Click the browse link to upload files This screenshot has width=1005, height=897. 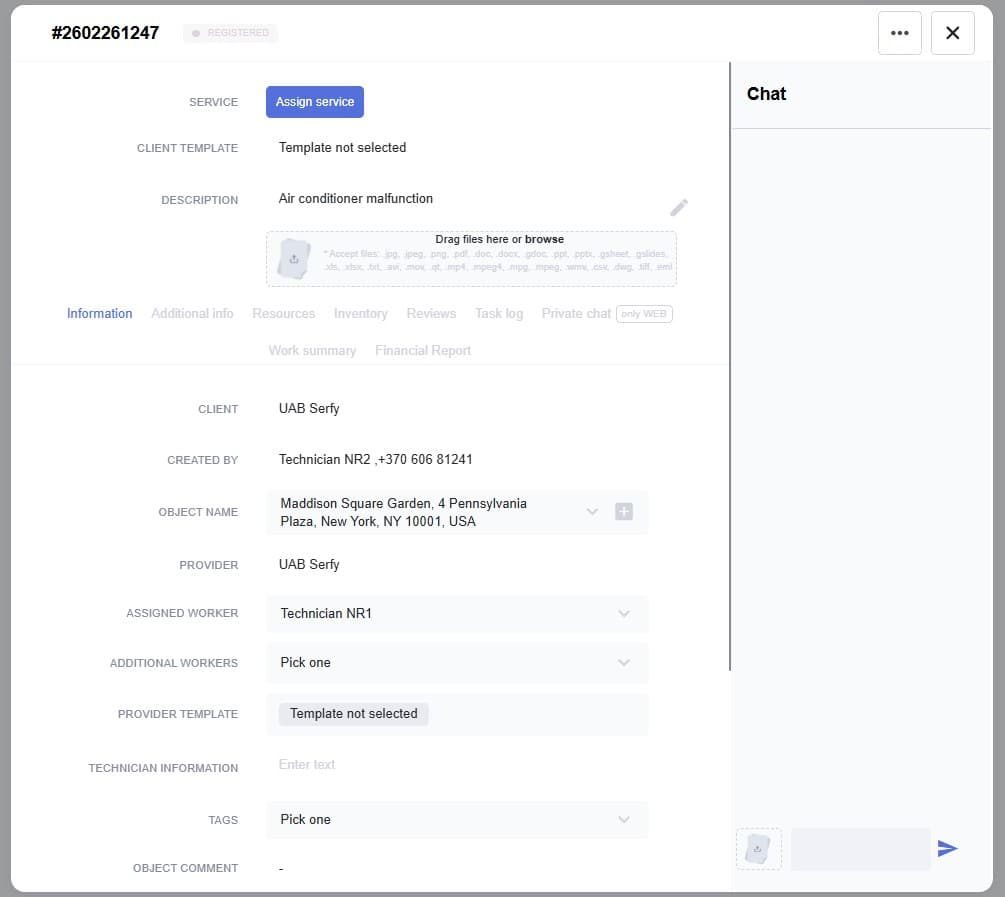click(x=544, y=240)
